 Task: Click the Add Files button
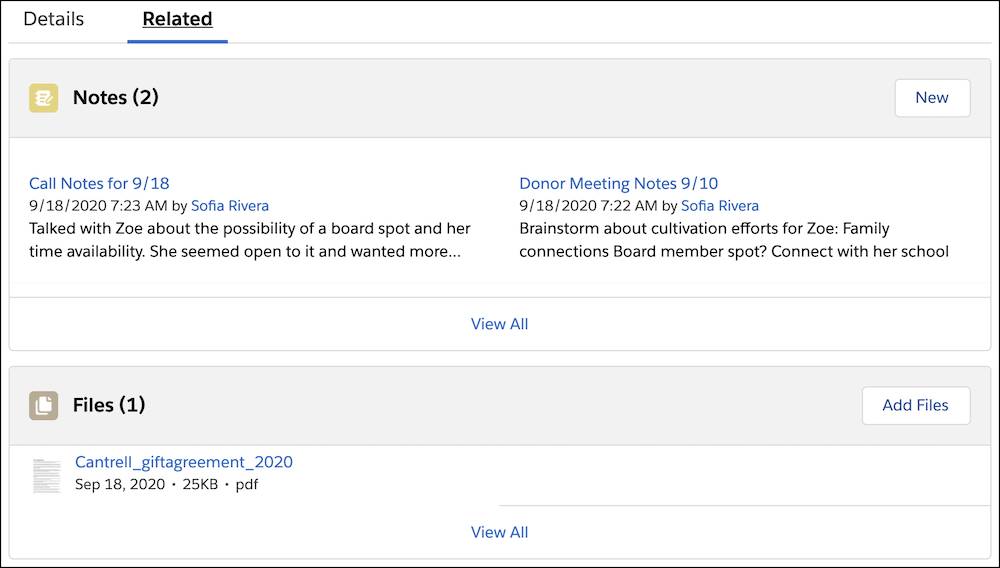click(x=916, y=405)
